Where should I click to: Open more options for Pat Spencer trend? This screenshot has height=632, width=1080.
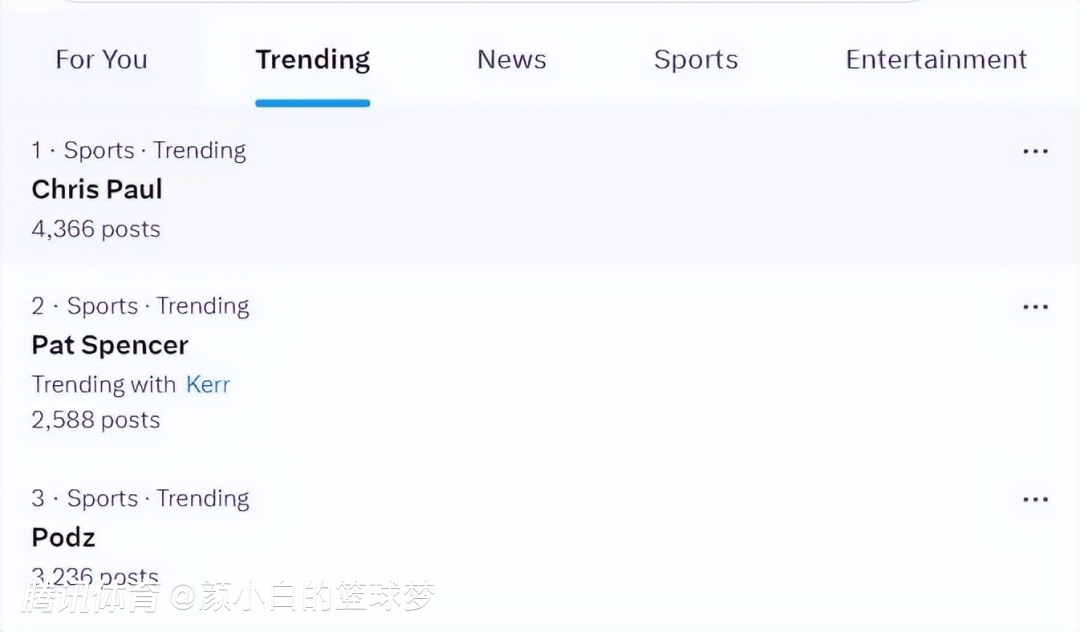[x=1035, y=308]
